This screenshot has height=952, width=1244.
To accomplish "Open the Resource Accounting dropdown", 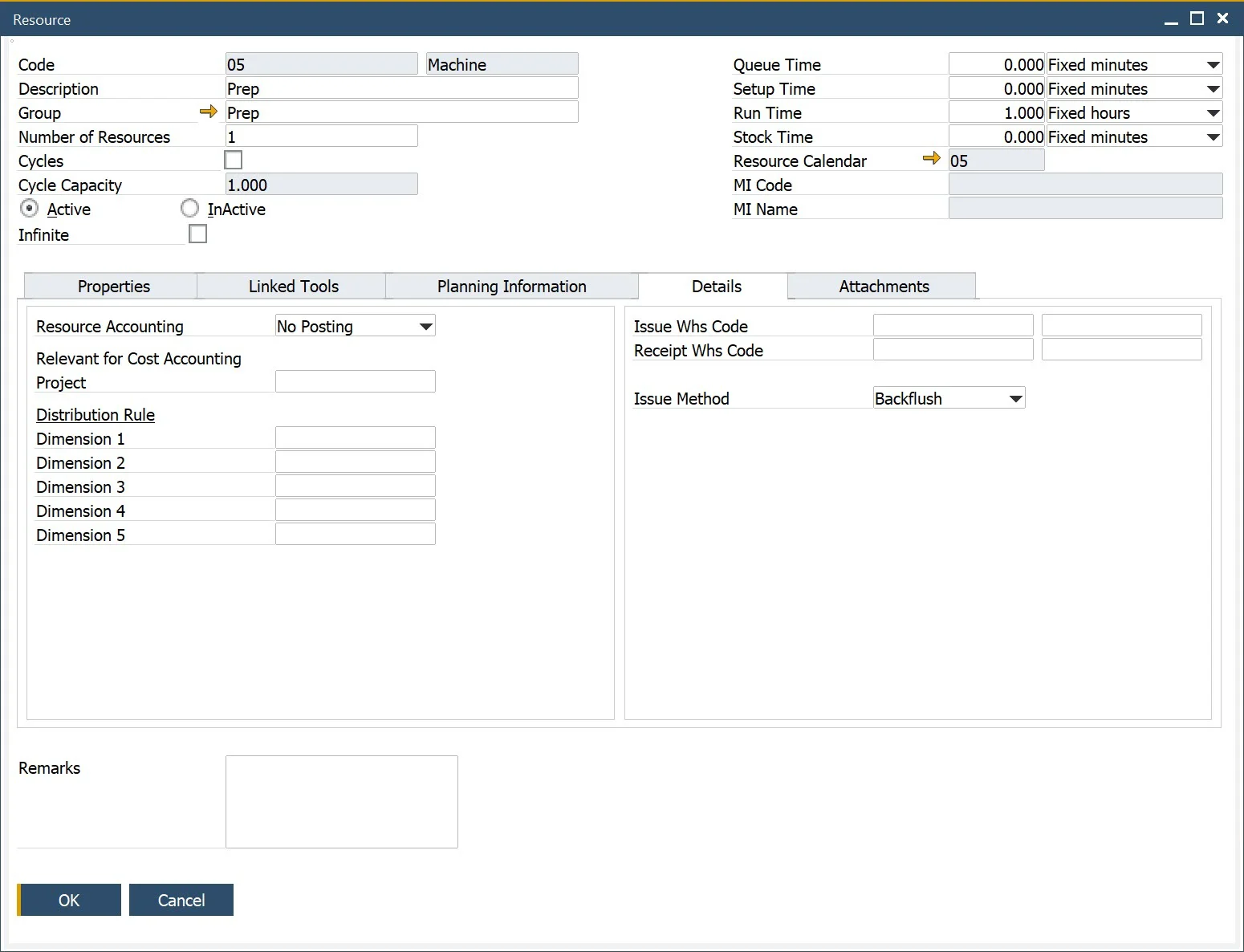I will [x=426, y=327].
